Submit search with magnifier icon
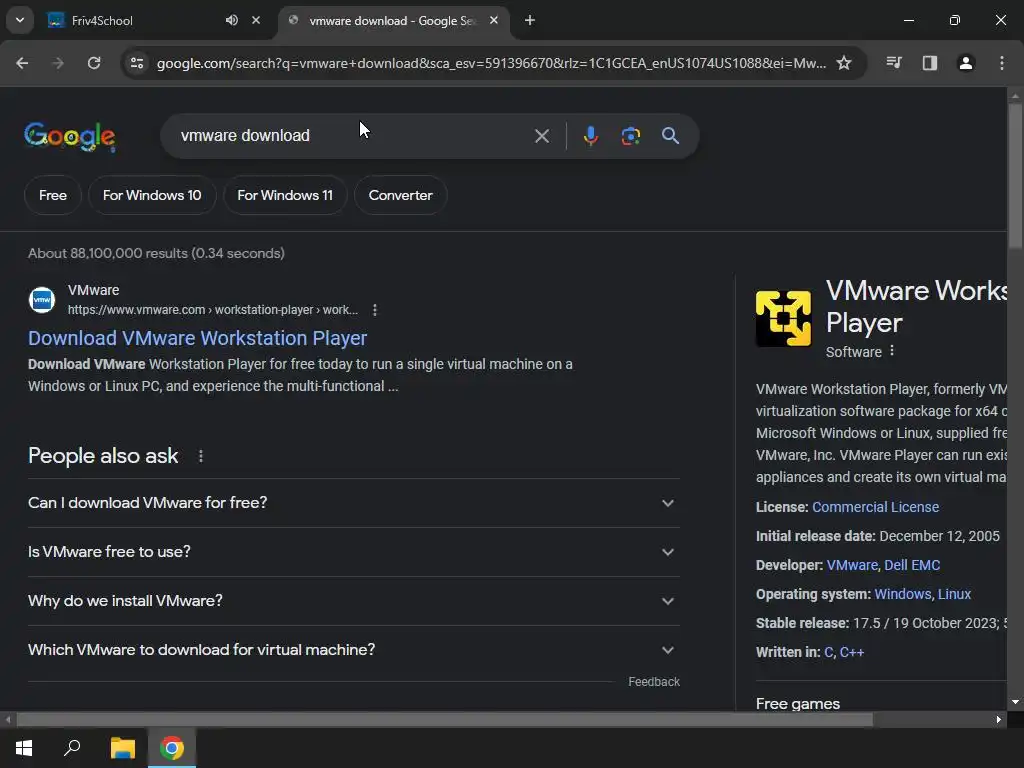 tap(671, 136)
